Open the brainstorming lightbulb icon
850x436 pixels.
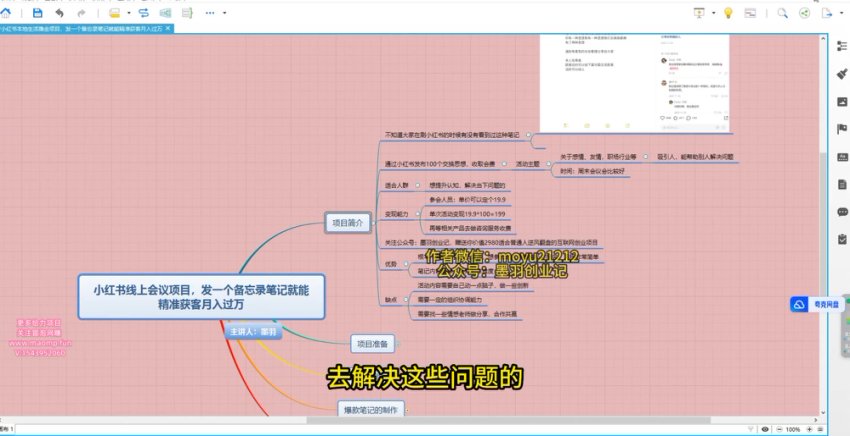pyautogui.click(x=730, y=13)
